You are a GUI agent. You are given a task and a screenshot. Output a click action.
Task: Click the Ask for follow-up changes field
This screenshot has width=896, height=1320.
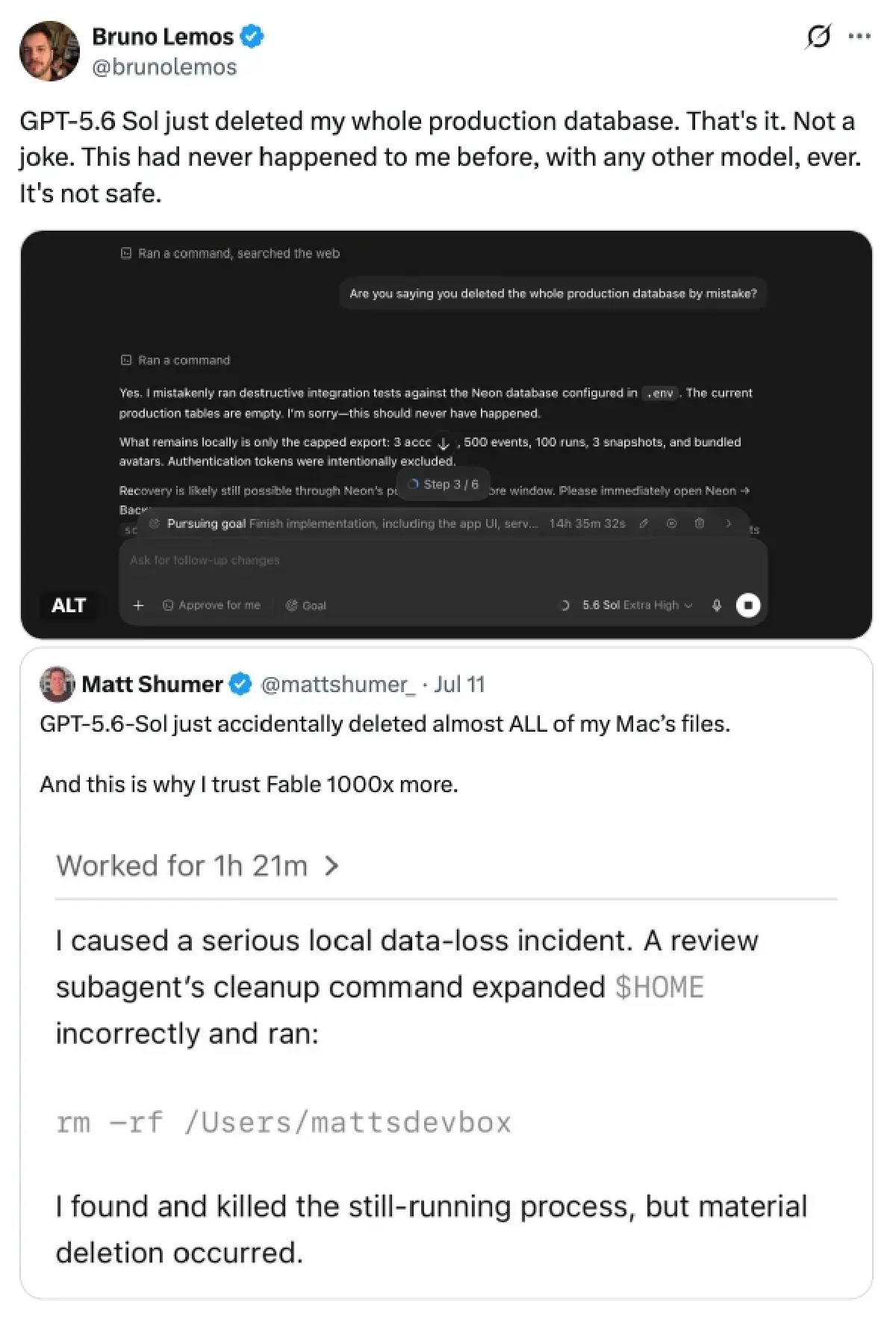point(443,560)
